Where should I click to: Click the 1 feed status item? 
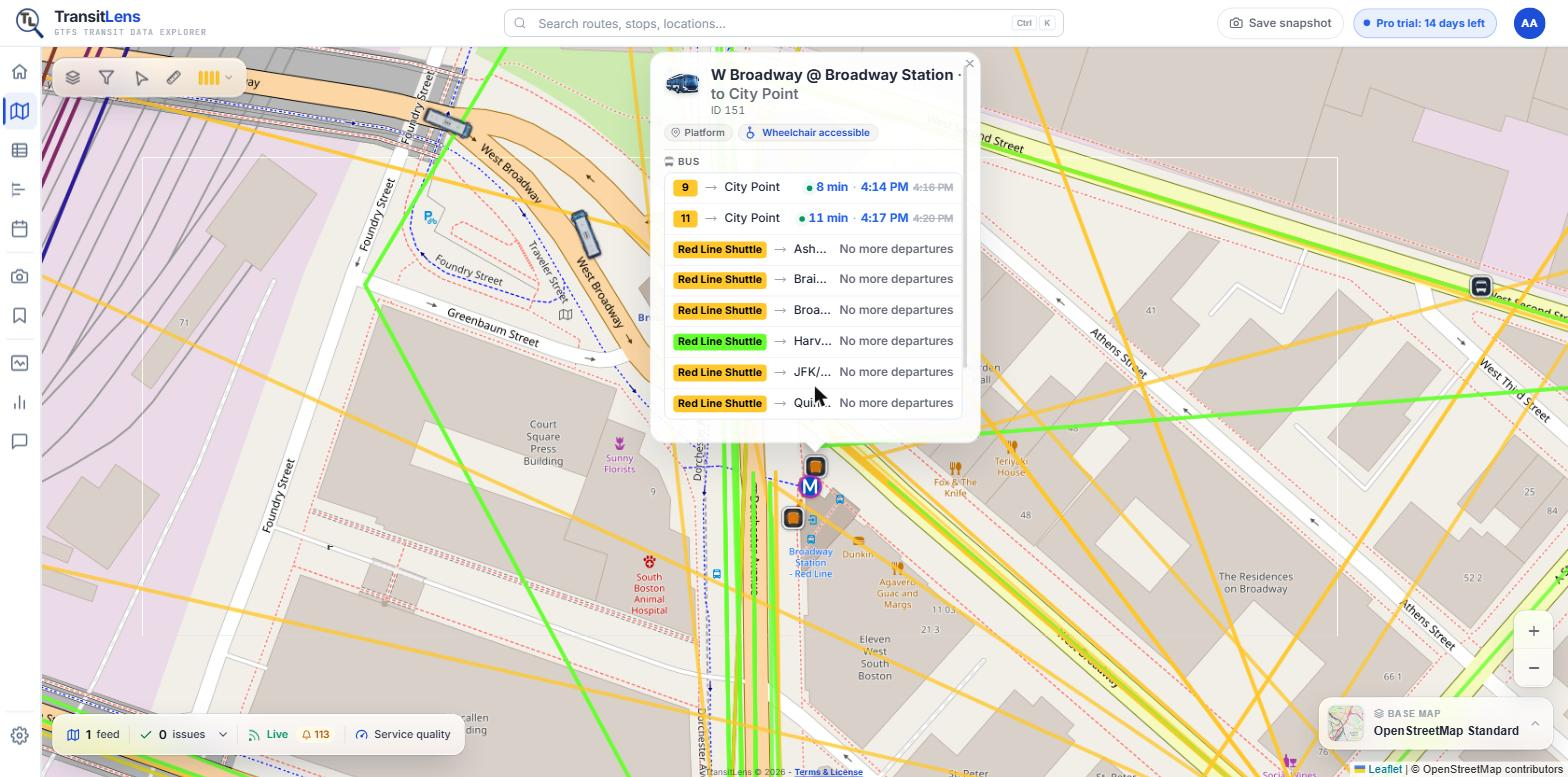93,735
